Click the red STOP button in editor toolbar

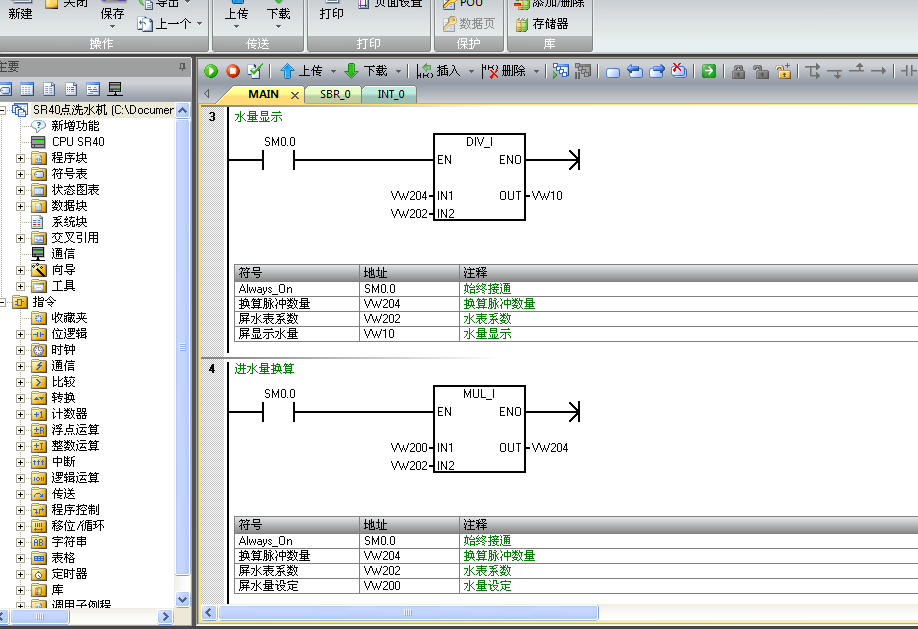pos(233,71)
